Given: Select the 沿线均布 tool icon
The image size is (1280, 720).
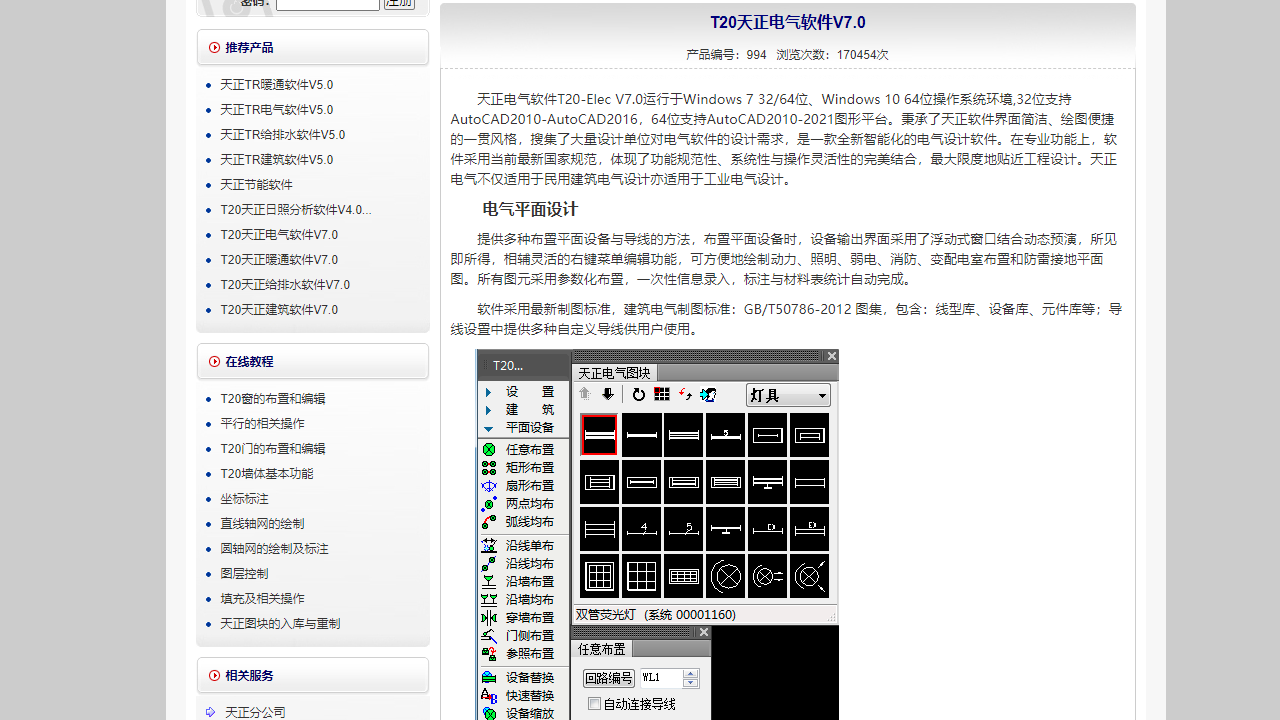Looking at the screenshot, I should pos(489,564).
